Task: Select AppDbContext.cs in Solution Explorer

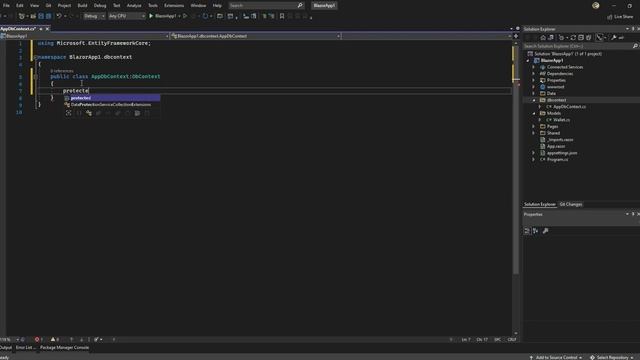Action: click(569, 107)
